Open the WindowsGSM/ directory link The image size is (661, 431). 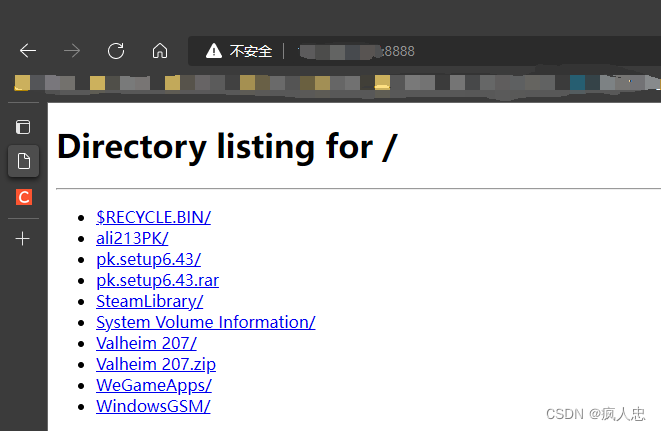pos(153,406)
